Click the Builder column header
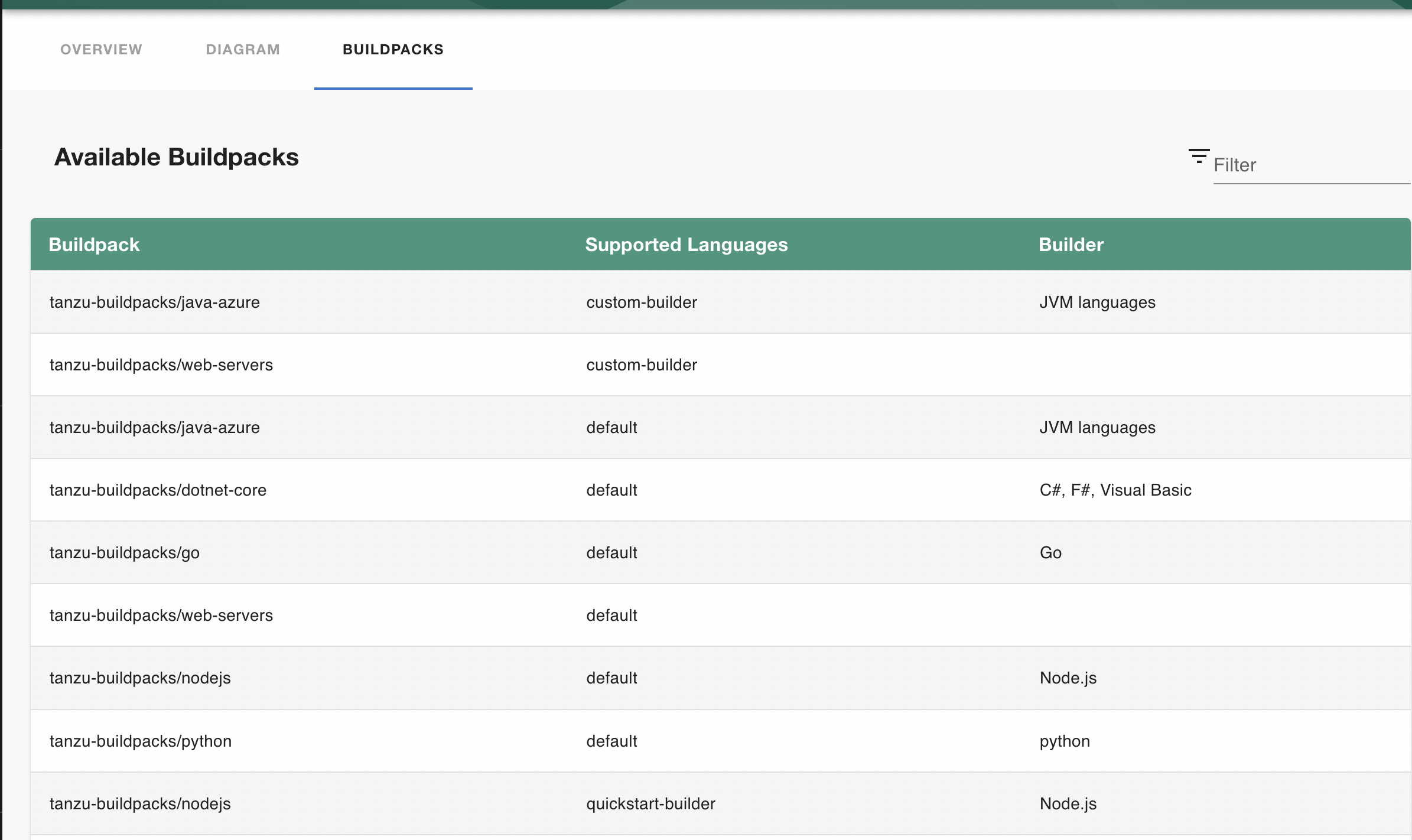1412x840 pixels. [x=1071, y=245]
